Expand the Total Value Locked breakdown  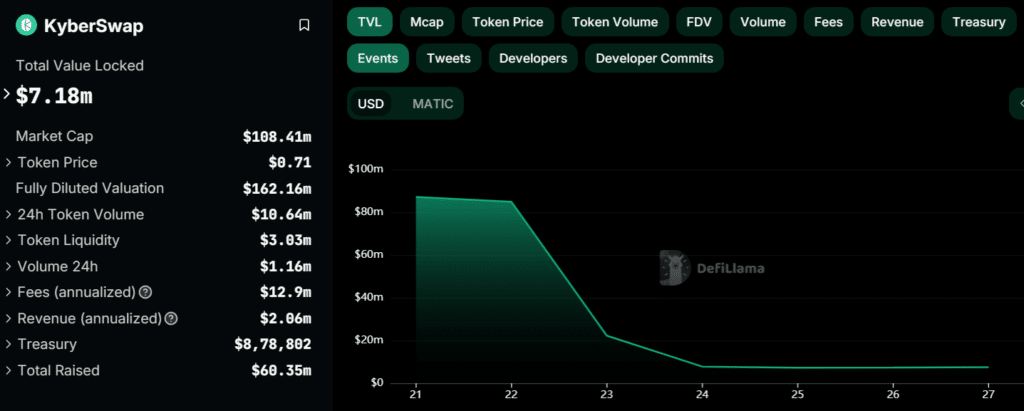[x=7, y=94]
